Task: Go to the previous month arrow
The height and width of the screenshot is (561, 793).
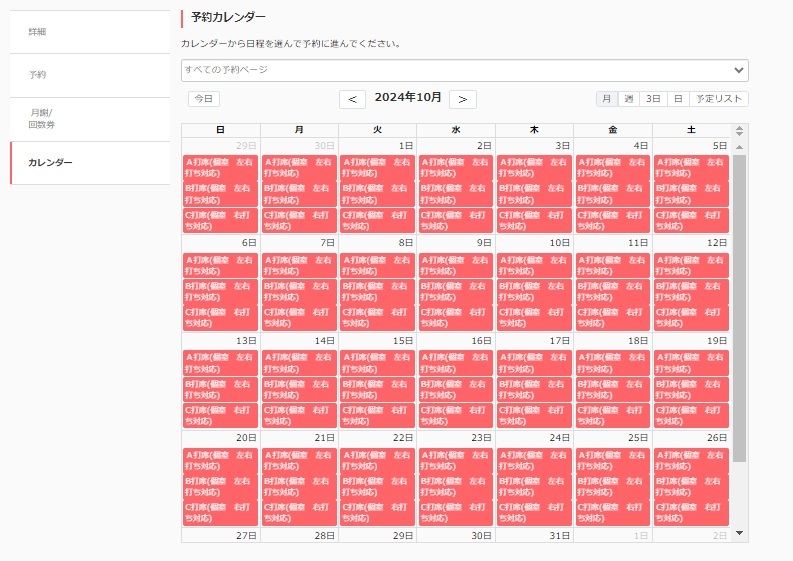Action: pos(352,99)
